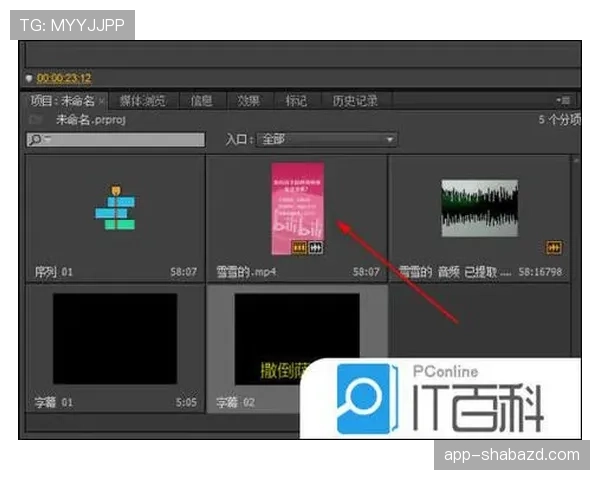600x480 pixels.
Task: Click the playhead marker beside the timecode
Action: (x=29, y=78)
